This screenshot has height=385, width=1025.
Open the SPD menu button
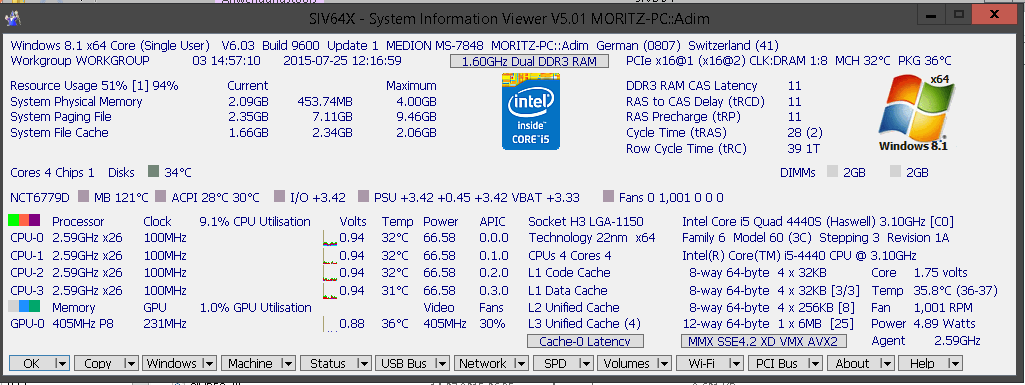point(556,363)
